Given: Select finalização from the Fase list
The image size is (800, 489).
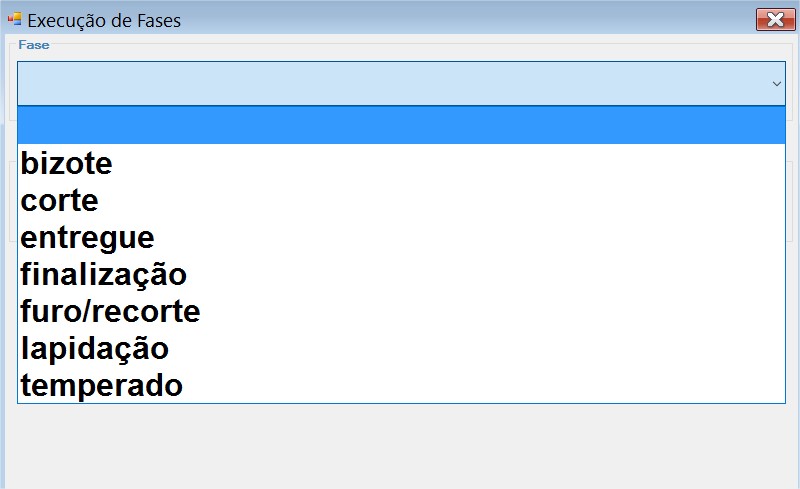Looking at the screenshot, I should (402, 274).
